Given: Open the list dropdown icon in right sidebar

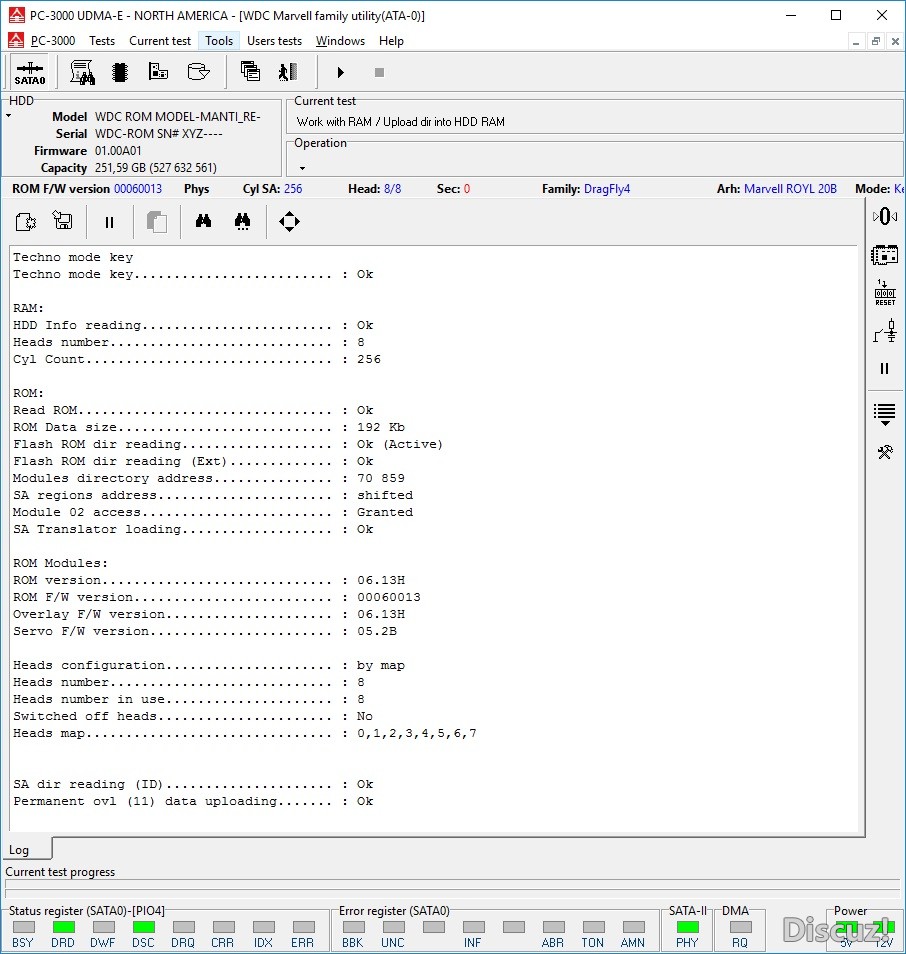Looking at the screenshot, I should click(884, 412).
